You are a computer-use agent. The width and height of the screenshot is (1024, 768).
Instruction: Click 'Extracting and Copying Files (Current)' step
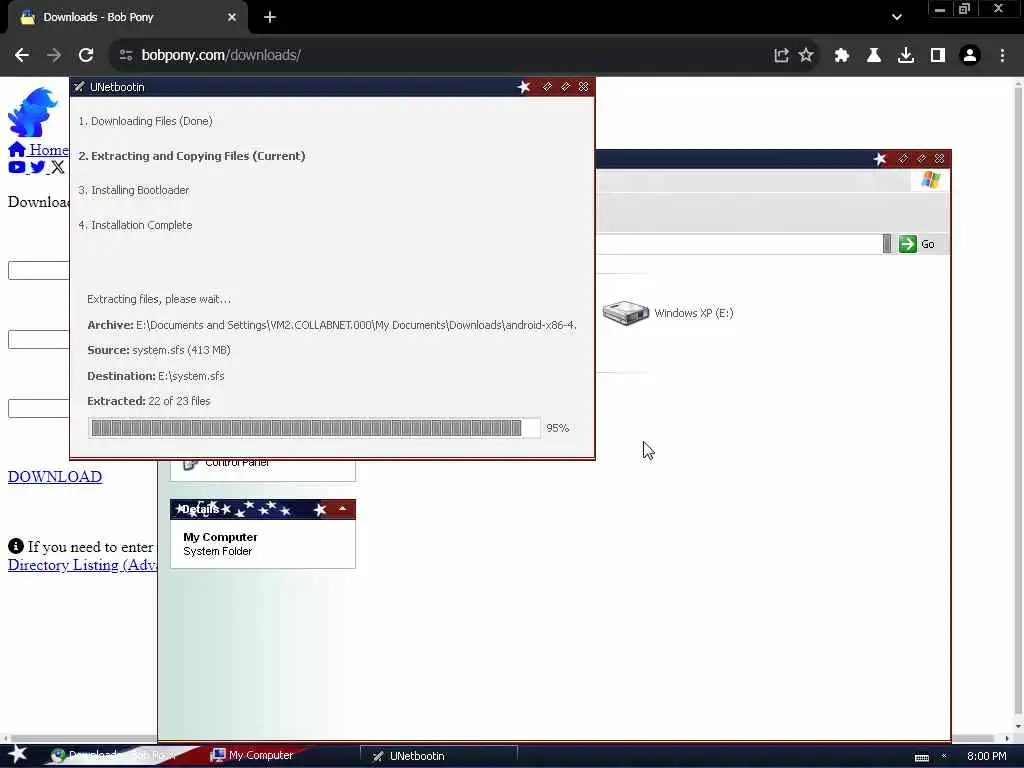pos(192,156)
